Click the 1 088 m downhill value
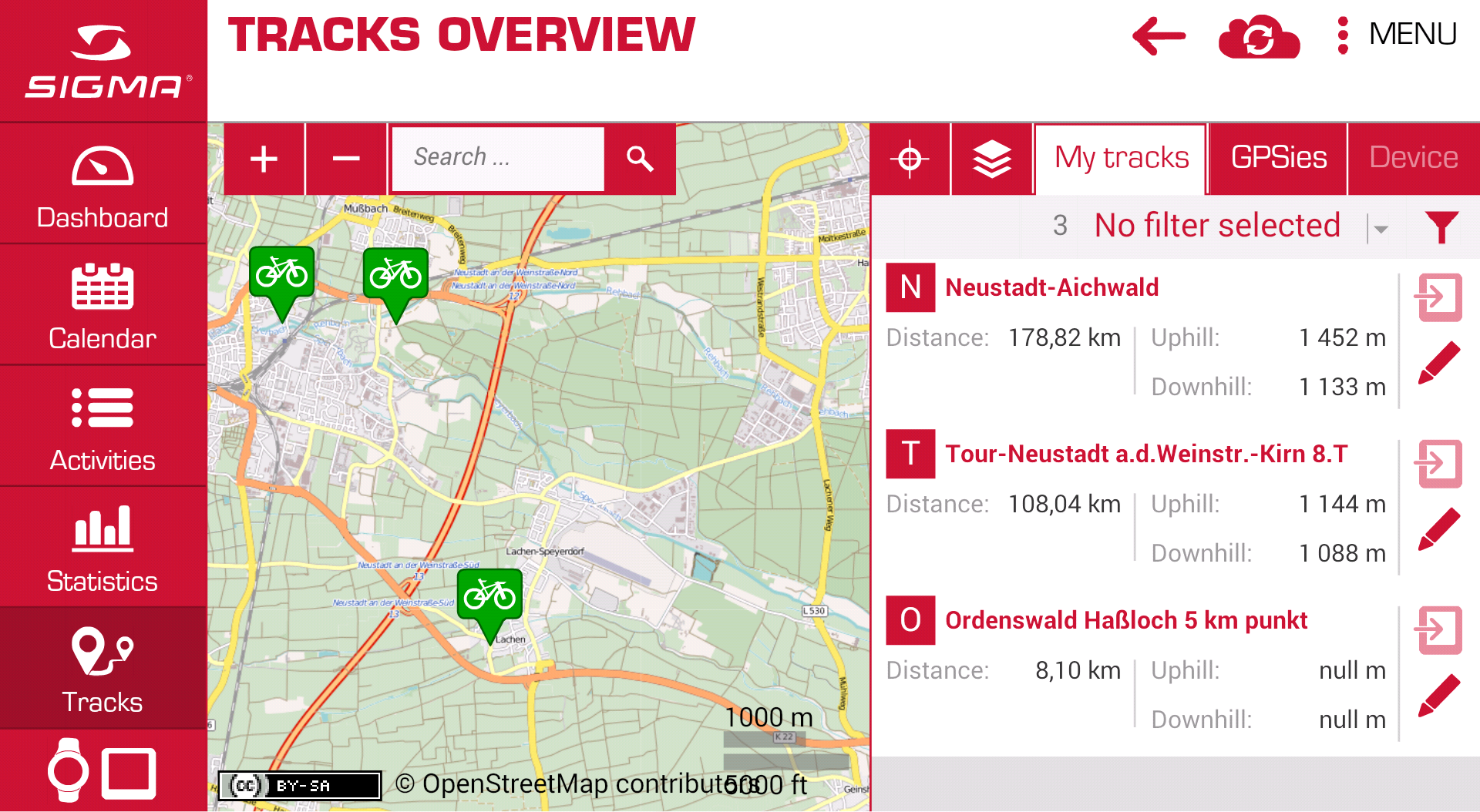Image resolution: width=1480 pixels, height=812 pixels. (1342, 553)
